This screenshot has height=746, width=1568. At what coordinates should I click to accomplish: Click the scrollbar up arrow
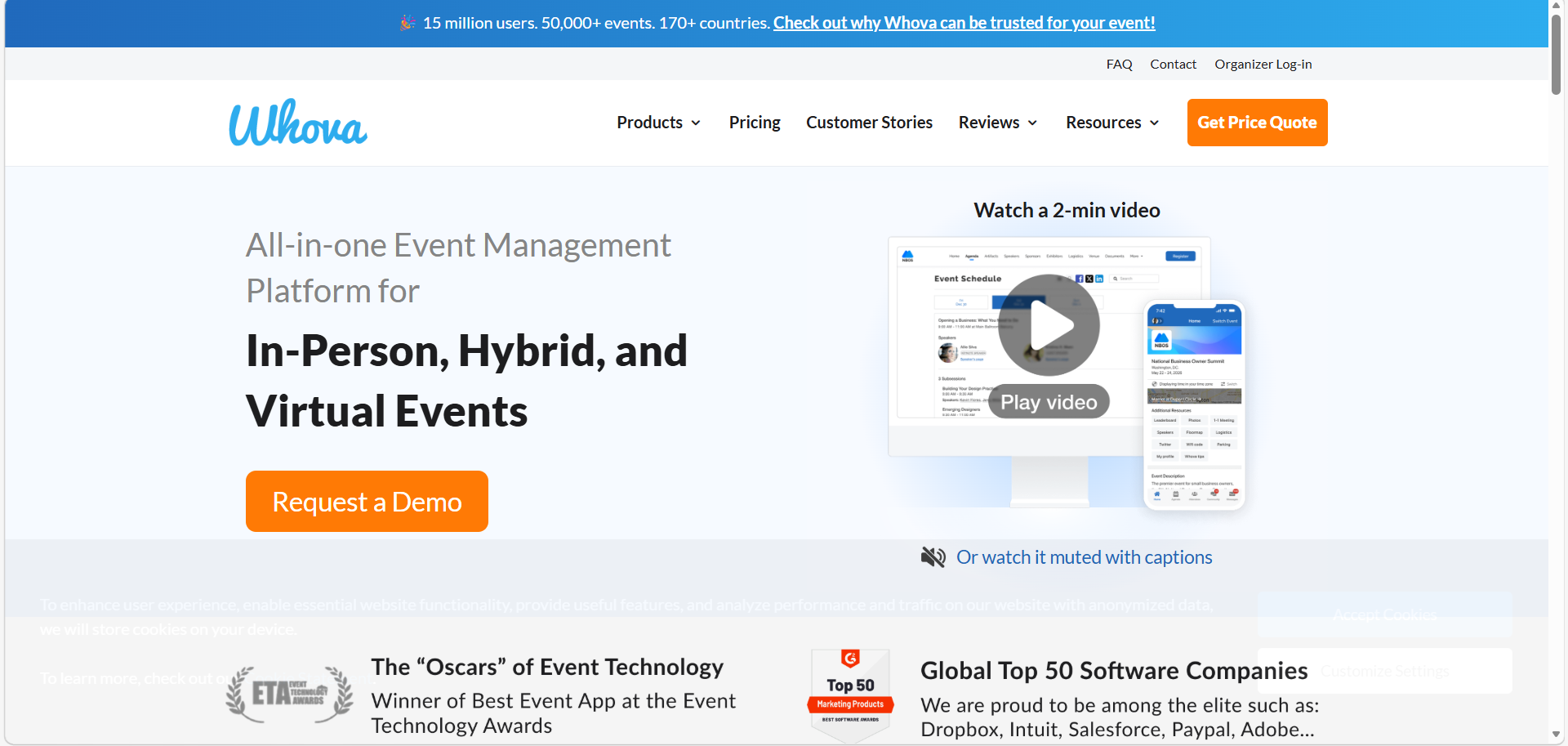1557,7
